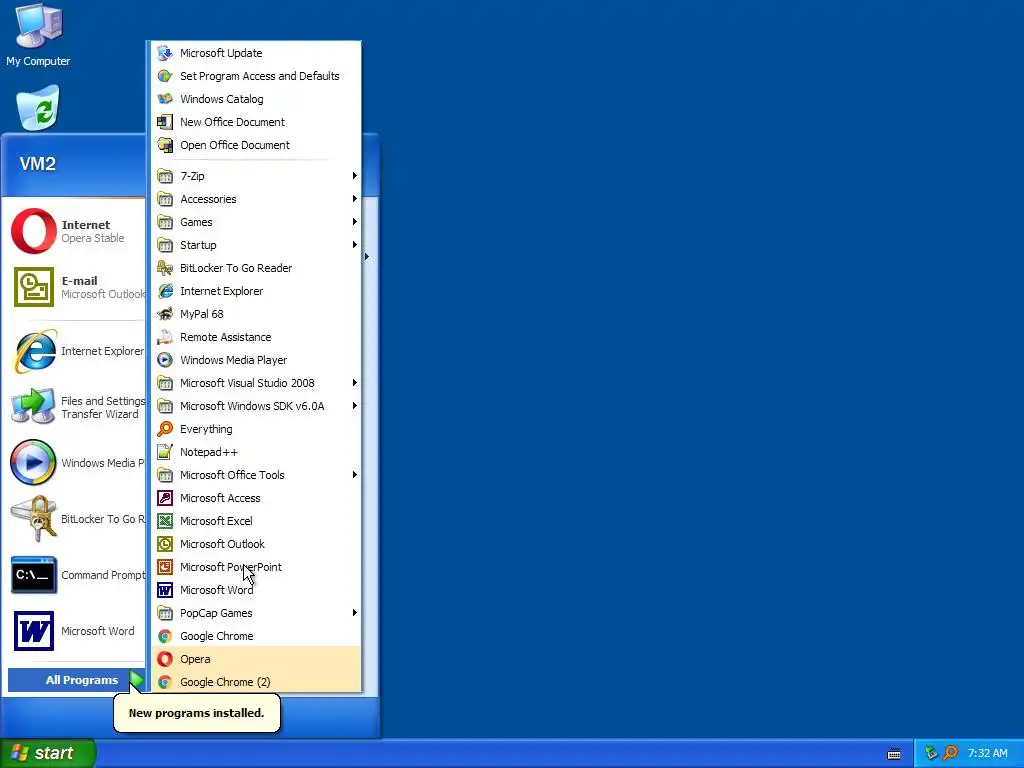The width and height of the screenshot is (1024, 768).
Task: Click the MyPal 68 raccoon icon
Action: [165, 314]
